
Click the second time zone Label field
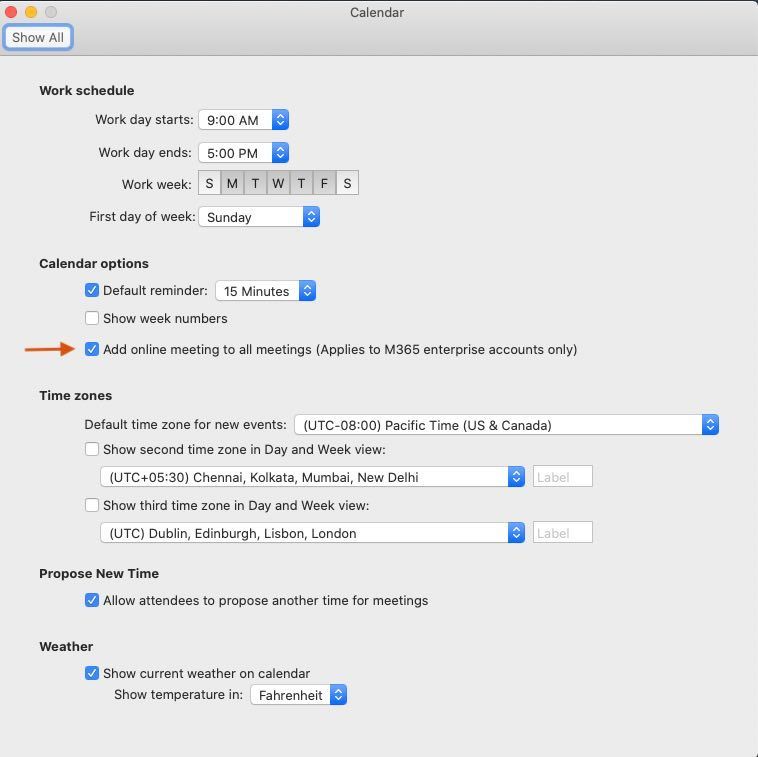(562, 477)
